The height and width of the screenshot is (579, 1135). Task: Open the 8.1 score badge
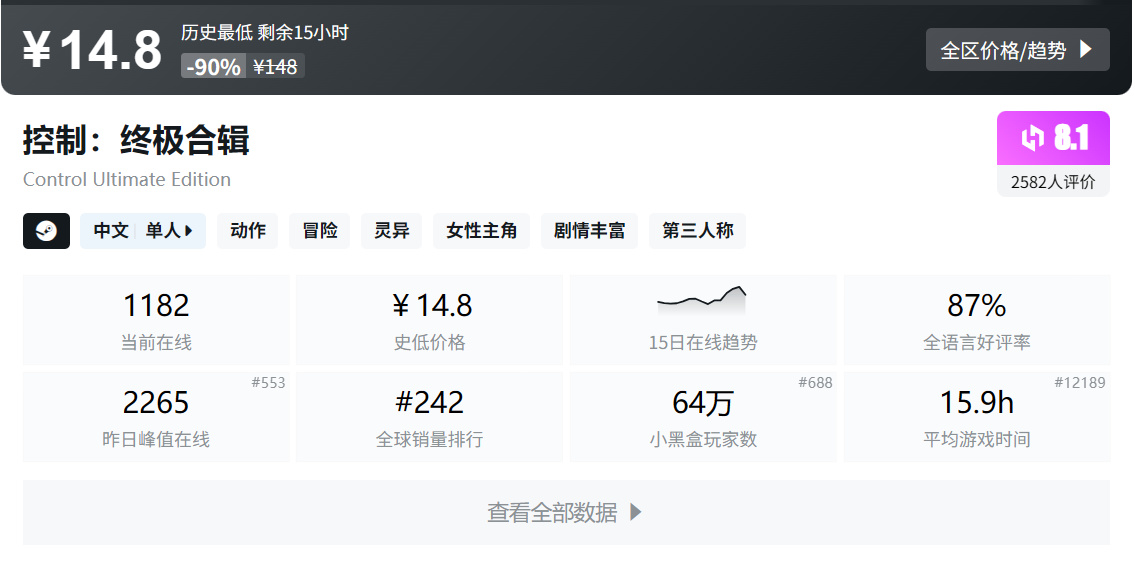[x=1053, y=138]
